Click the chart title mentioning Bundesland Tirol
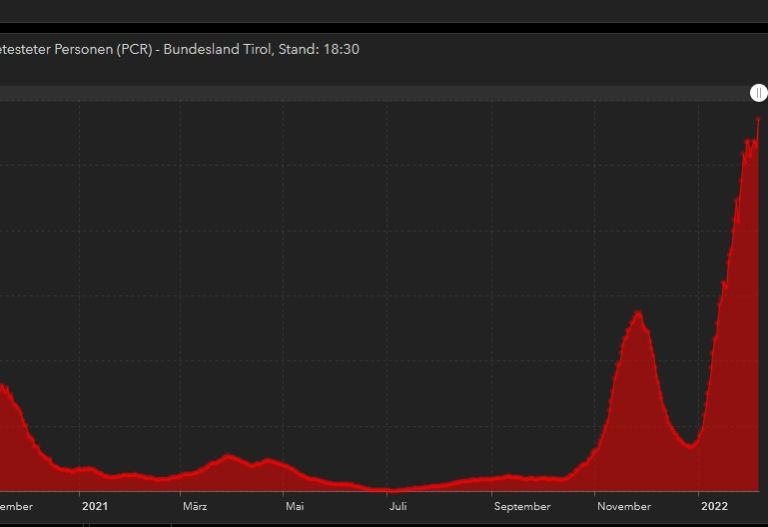The width and height of the screenshot is (768, 527). point(180,49)
